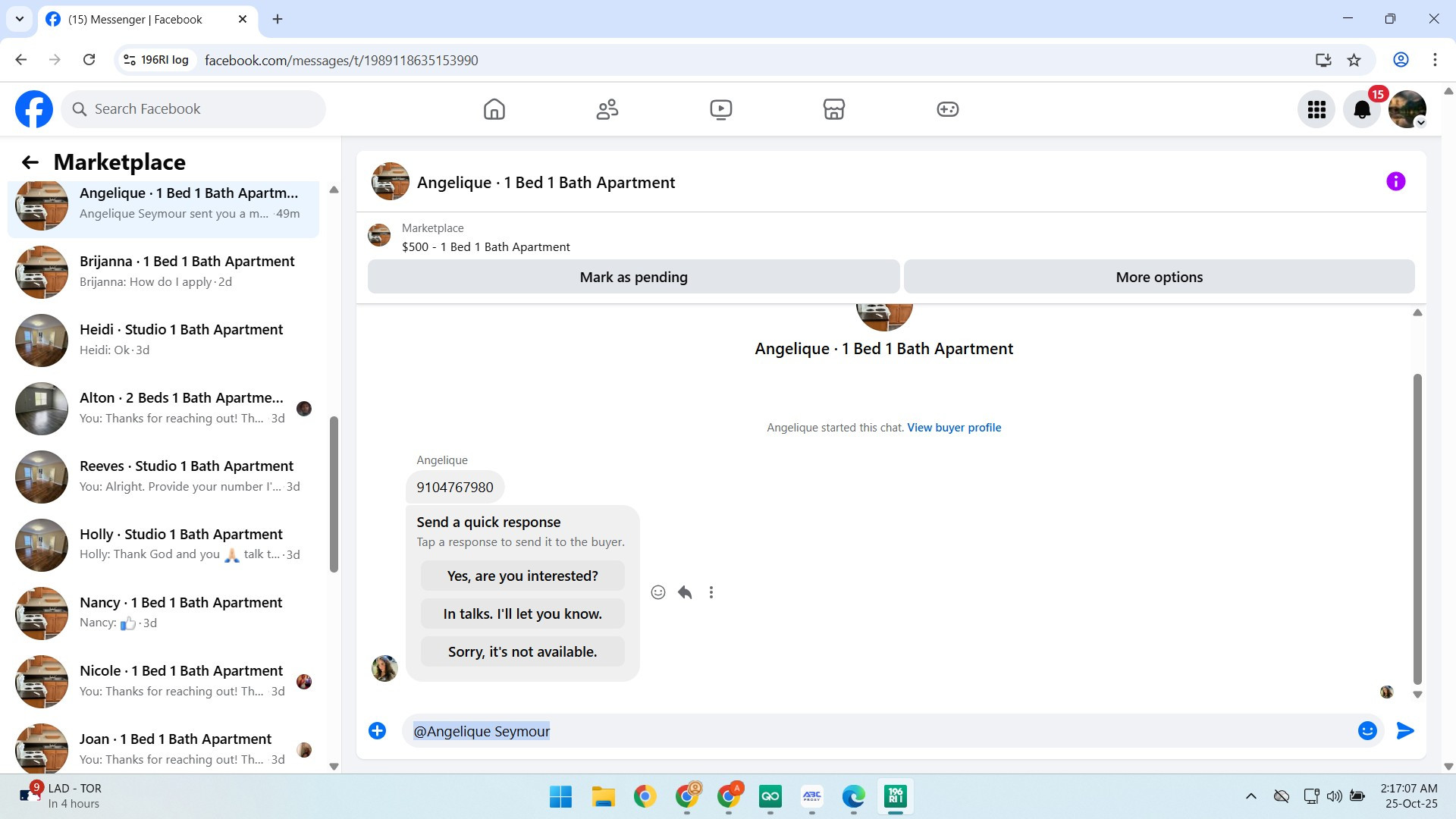Open Microsoft Edge from the taskbar
The height and width of the screenshot is (819, 1456).
pos(853,796)
